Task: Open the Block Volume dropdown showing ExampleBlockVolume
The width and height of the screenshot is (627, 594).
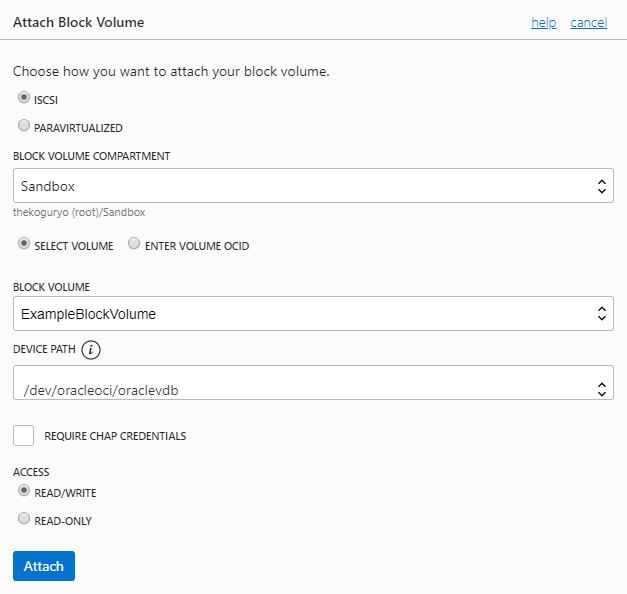Action: pyautogui.click(x=300, y=314)
